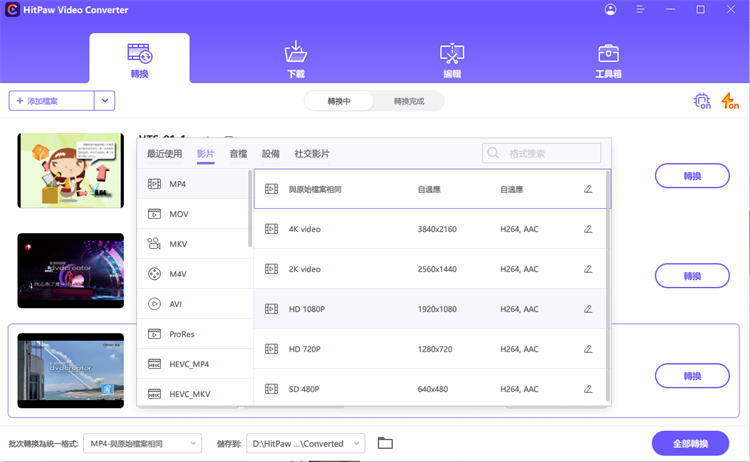Edit the 2K video preset settings
The image size is (750, 462).
pyautogui.click(x=588, y=269)
